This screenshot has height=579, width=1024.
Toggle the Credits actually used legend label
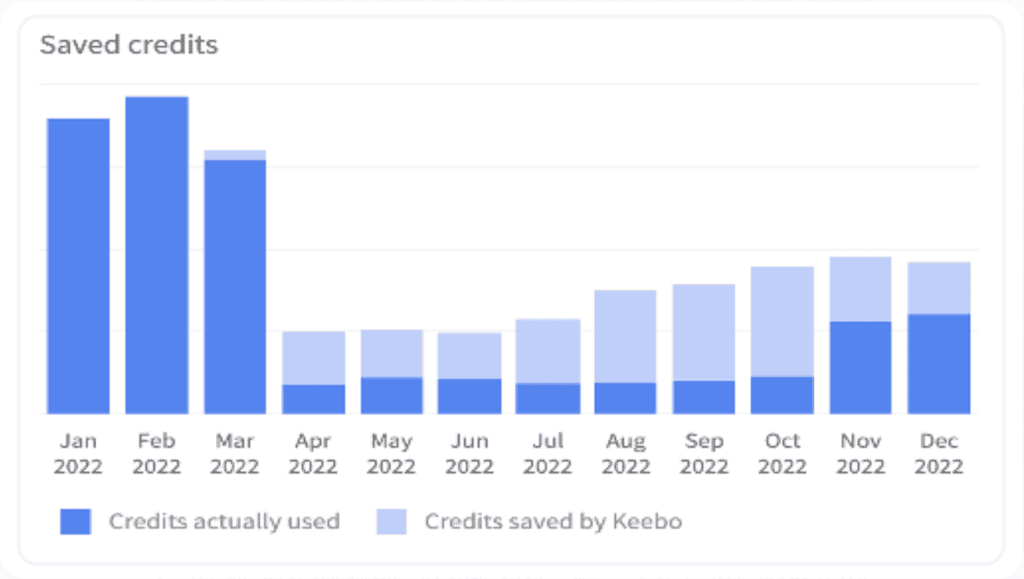pos(224,521)
